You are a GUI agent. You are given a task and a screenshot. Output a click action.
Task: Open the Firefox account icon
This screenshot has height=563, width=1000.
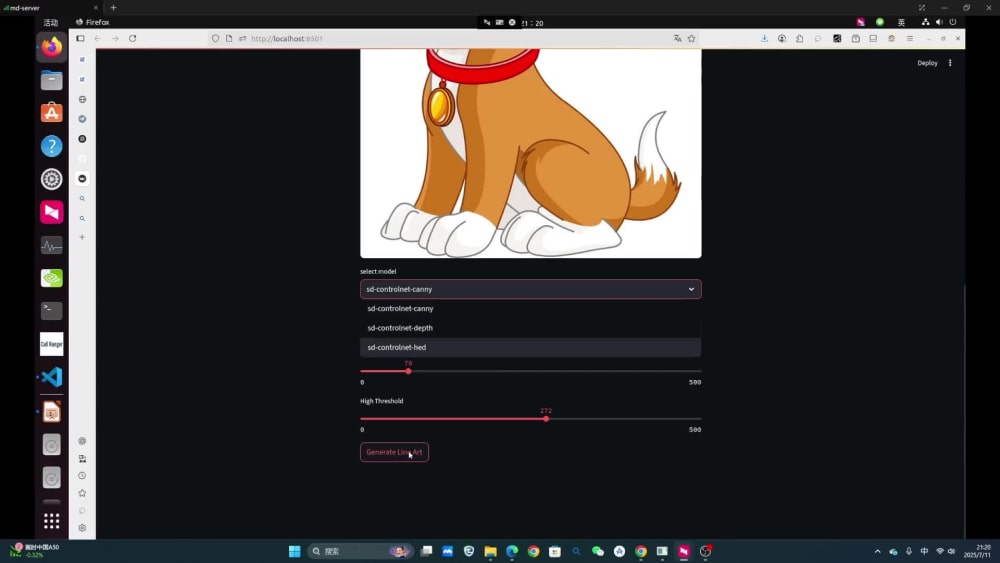coord(782,38)
